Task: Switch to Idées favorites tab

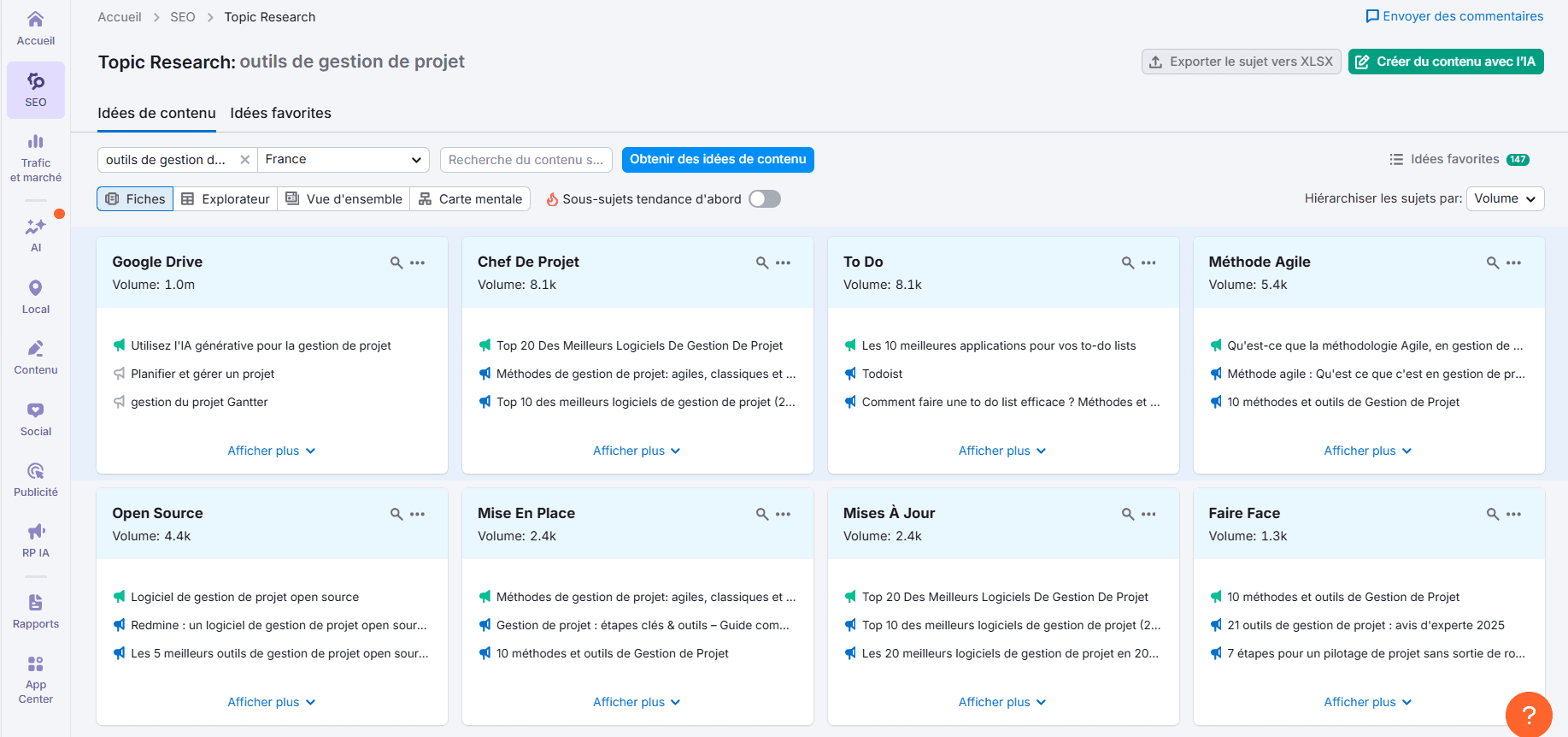Action: [280, 113]
